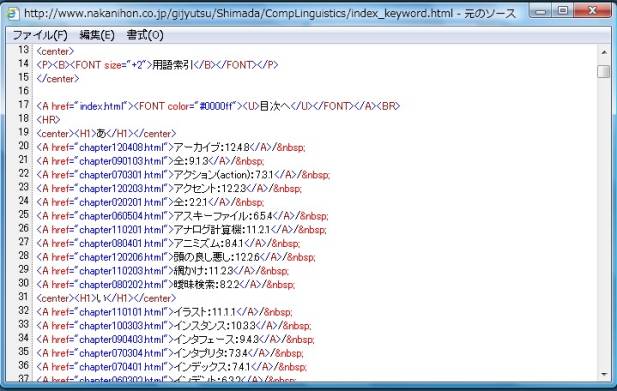617x391 pixels.
Task: Click the 用語索引 text on line 14
Action: [x=172, y=65]
